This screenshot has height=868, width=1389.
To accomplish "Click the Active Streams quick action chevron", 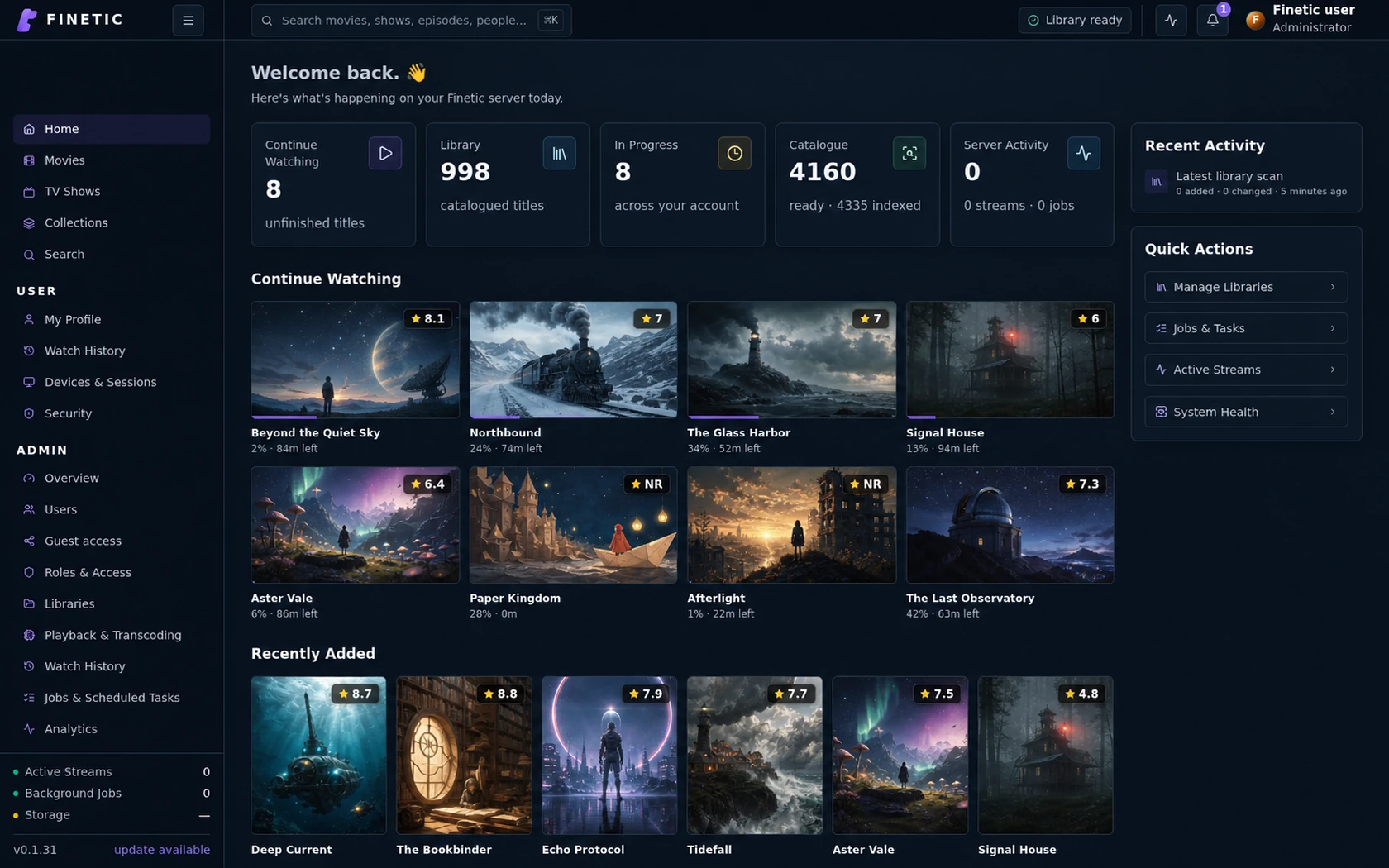I will 1332,370.
